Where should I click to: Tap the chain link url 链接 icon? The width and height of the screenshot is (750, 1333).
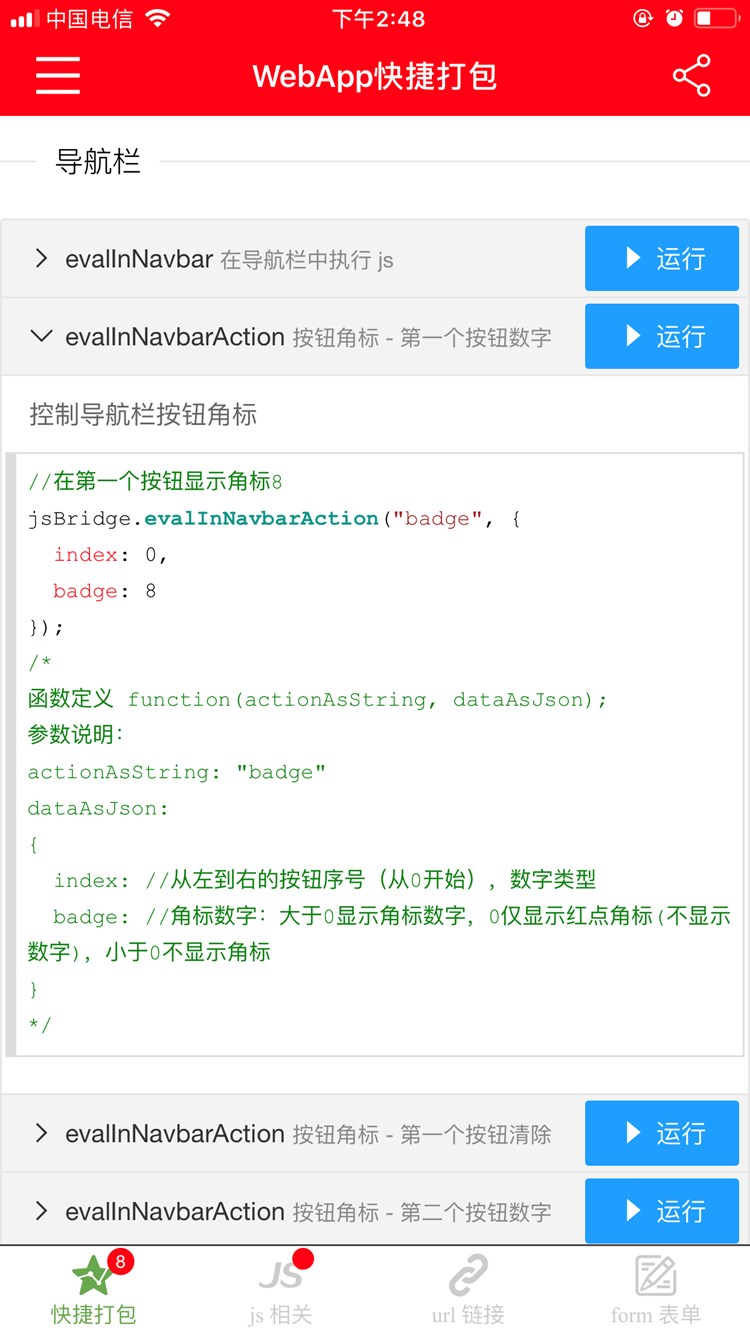468,1275
